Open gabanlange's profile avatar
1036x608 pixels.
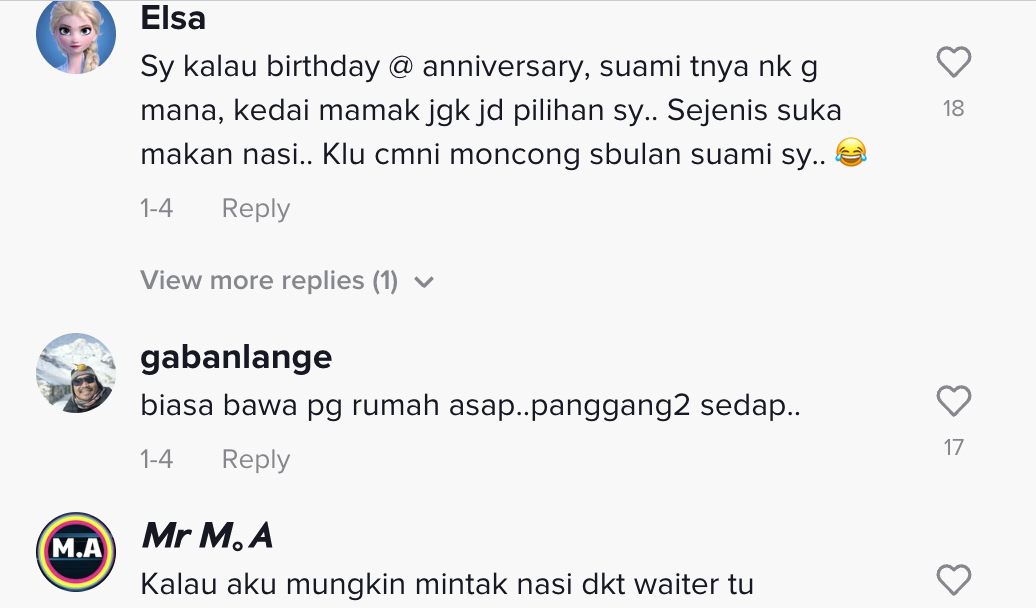pyautogui.click(x=76, y=373)
